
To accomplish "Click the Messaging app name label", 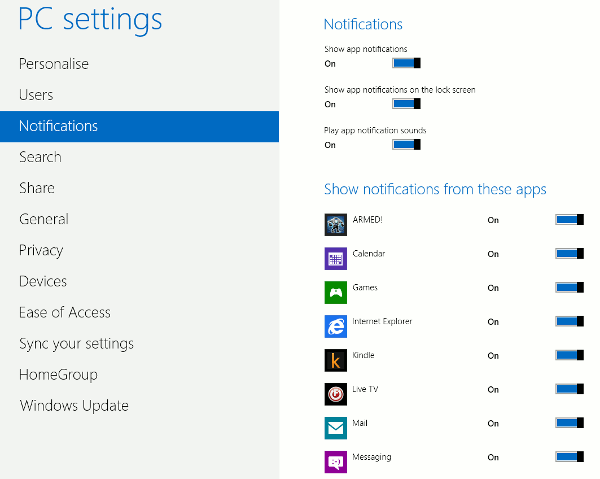I will click(x=372, y=457).
